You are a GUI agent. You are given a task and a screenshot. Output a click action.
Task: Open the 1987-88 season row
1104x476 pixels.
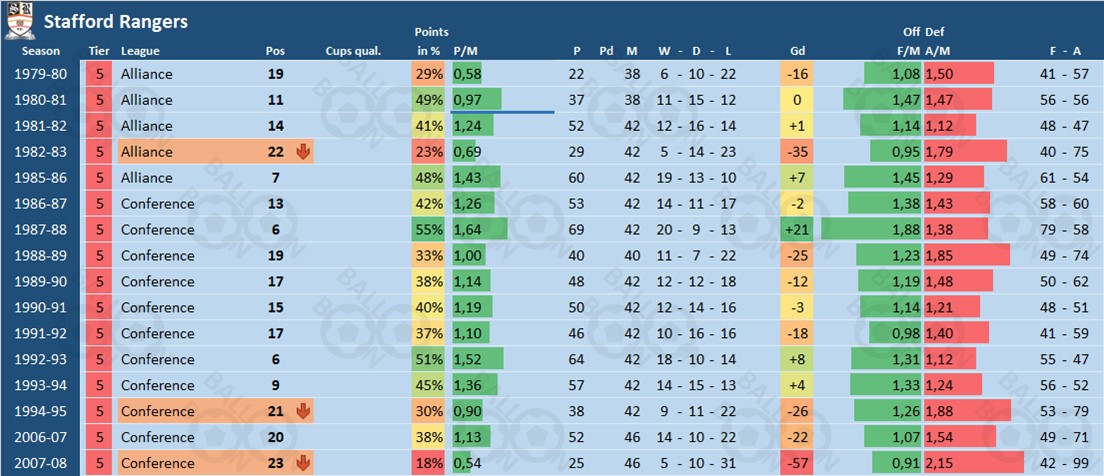click(x=41, y=230)
